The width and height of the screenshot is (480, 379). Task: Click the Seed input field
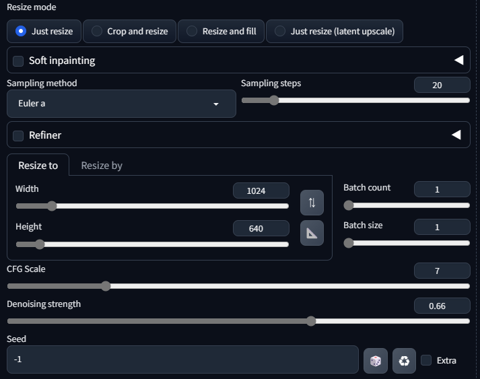pos(183,359)
